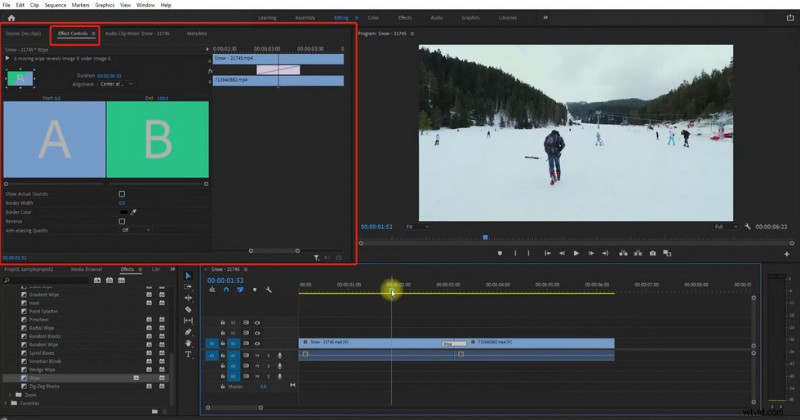
Task: Open Full playback resolution dropdown
Action: point(727,227)
